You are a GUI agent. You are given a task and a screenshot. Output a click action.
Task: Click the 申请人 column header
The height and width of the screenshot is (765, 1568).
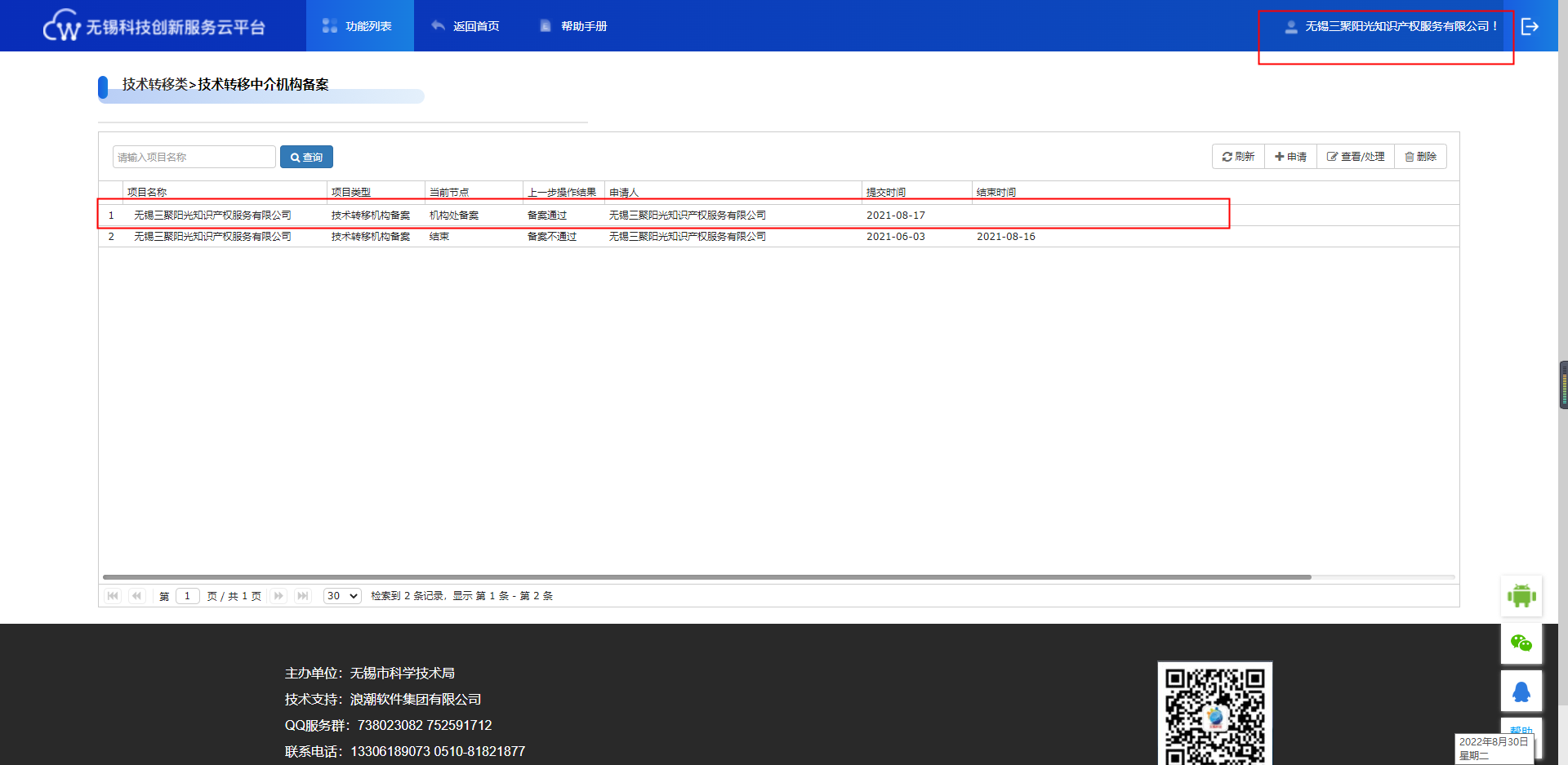(x=733, y=193)
